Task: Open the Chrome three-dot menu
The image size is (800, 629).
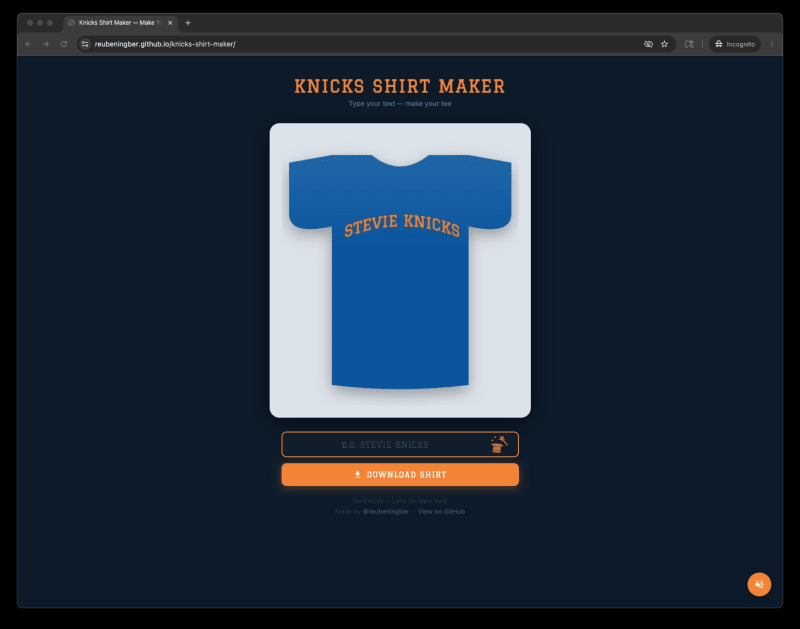Action: pos(771,44)
